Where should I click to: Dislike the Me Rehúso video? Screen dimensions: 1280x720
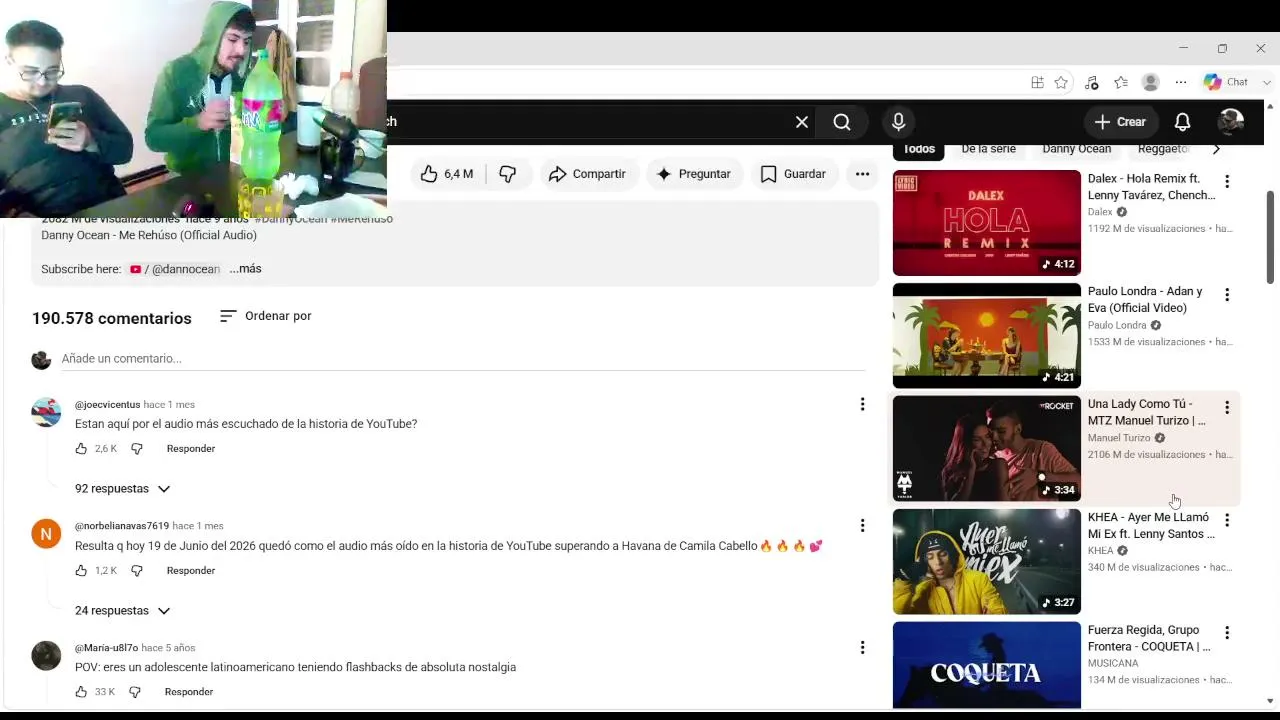(508, 174)
